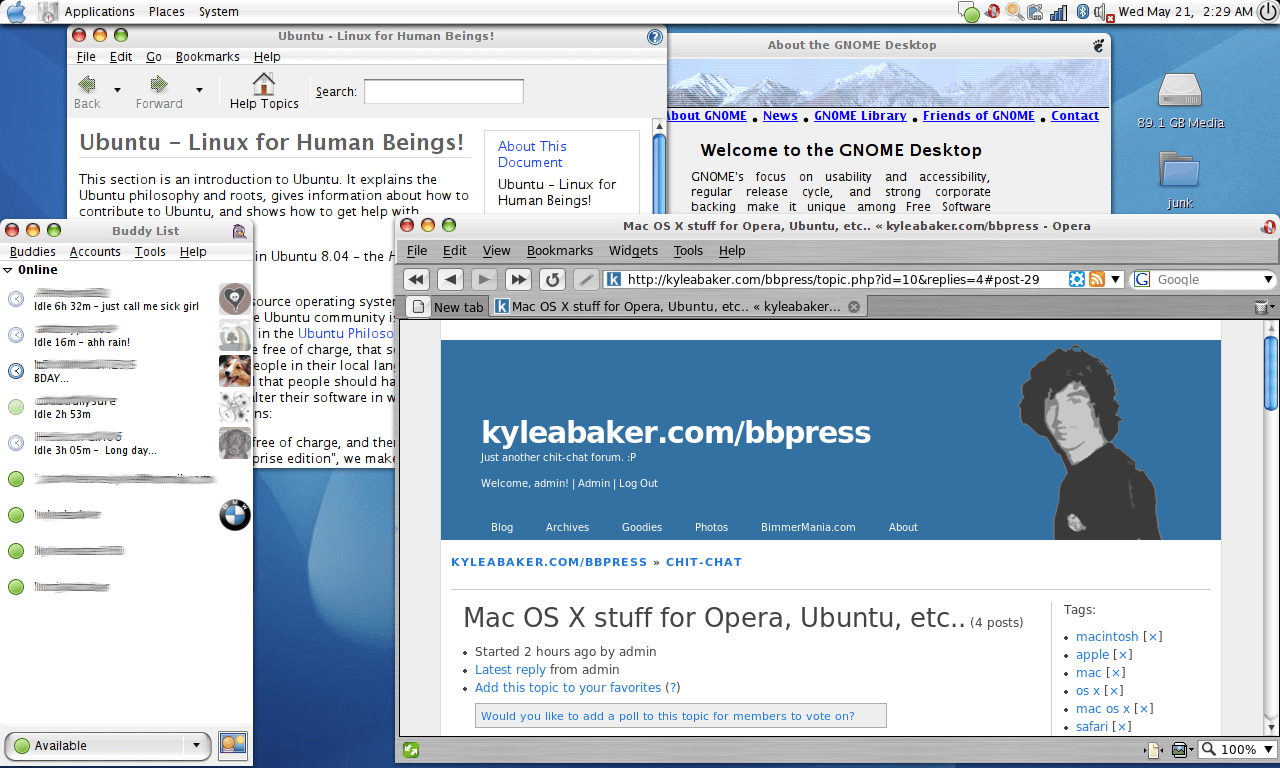Click the clock showing Wed May 21
The height and width of the screenshot is (768, 1280).
[x=1185, y=12]
